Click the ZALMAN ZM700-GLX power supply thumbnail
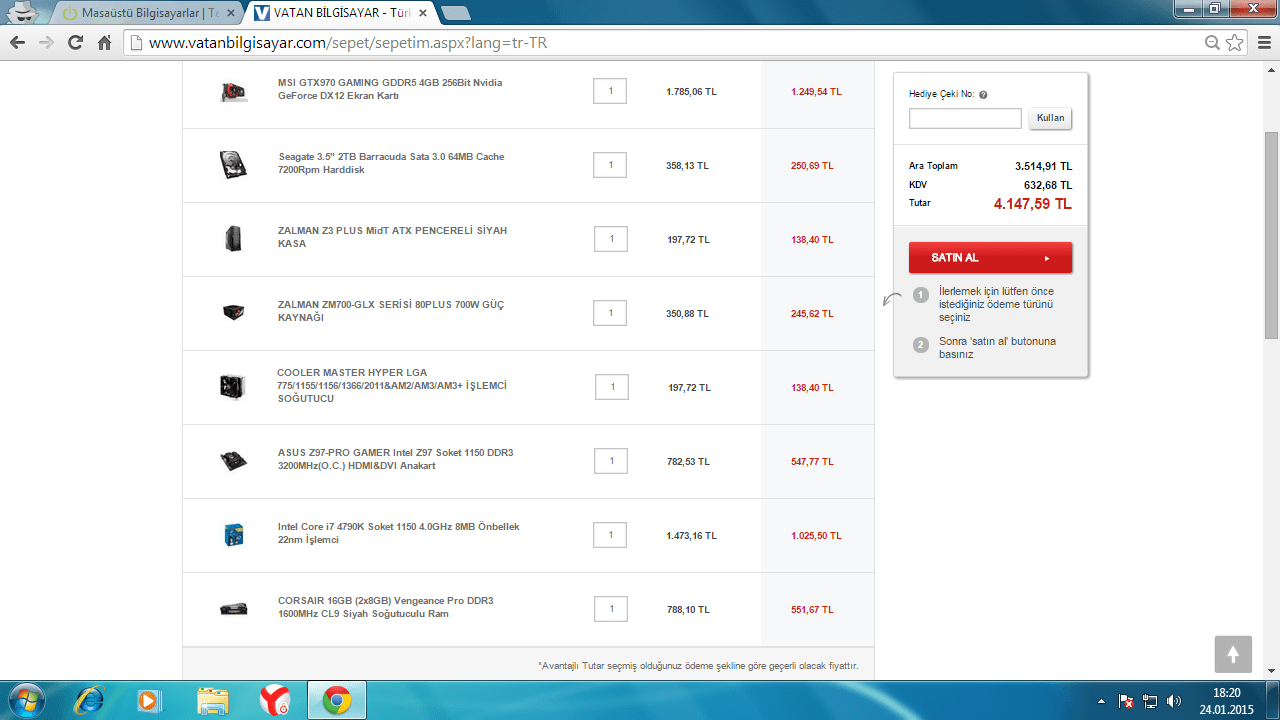Screen dimensions: 1280x720 coord(233,313)
